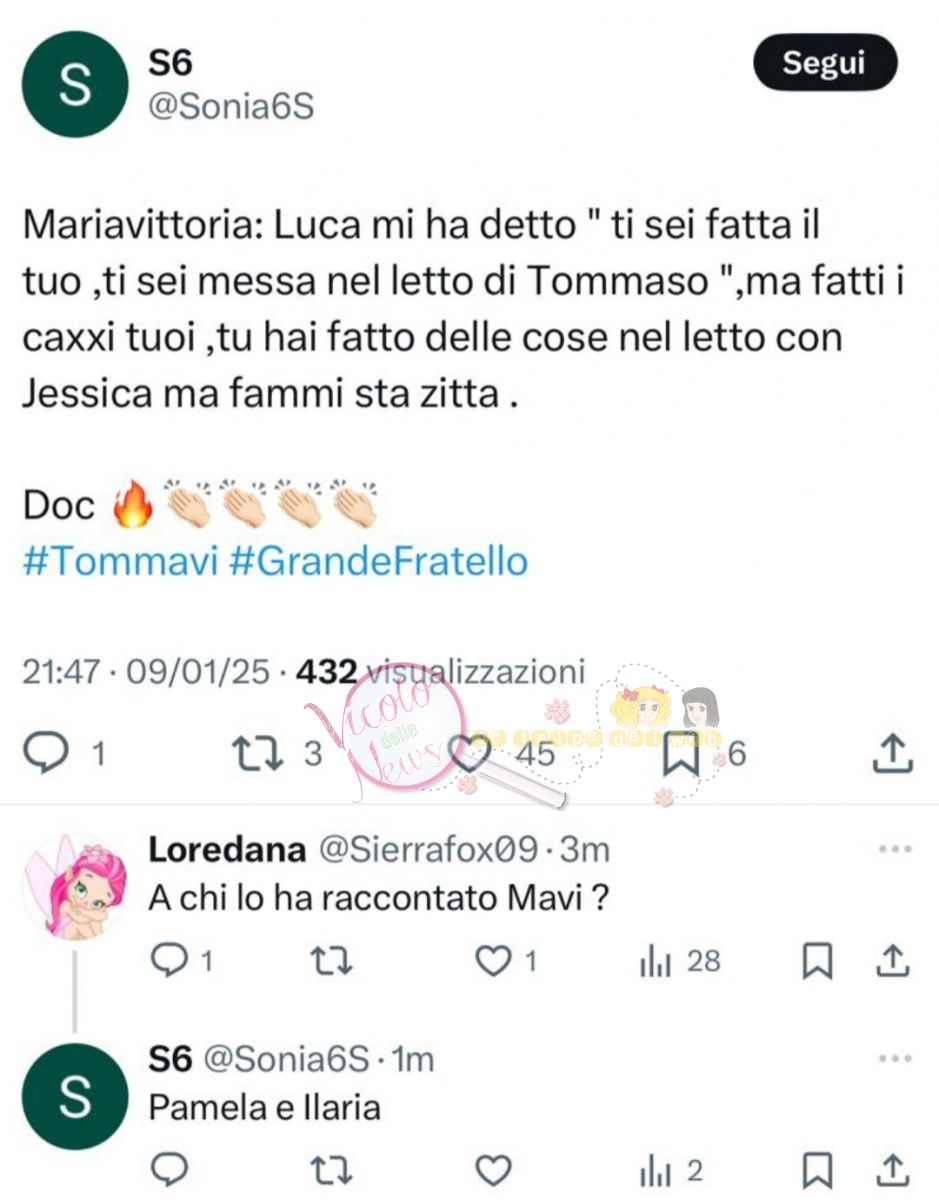This screenshot has height=1200, width=939.
Task: Open the #GrandeFratello hashtag
Action: [378, 561]
